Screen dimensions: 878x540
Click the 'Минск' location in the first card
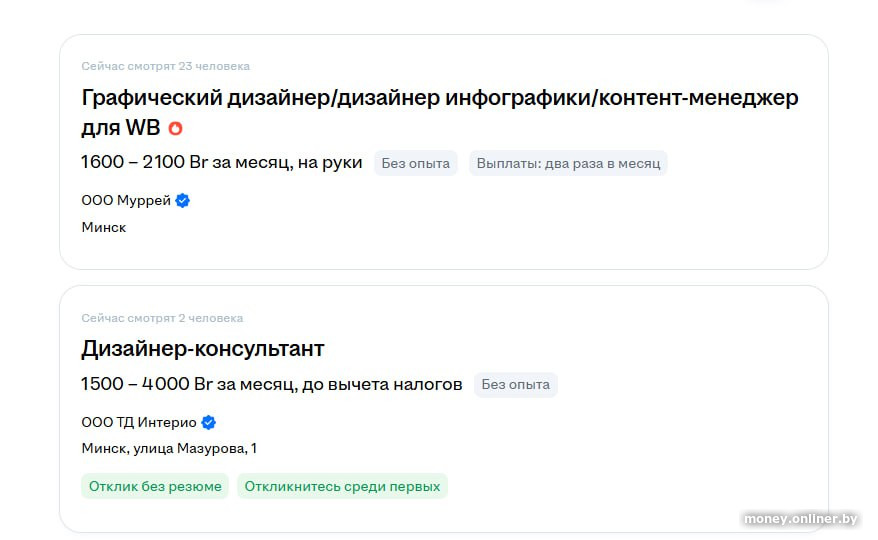click(104, 227)
